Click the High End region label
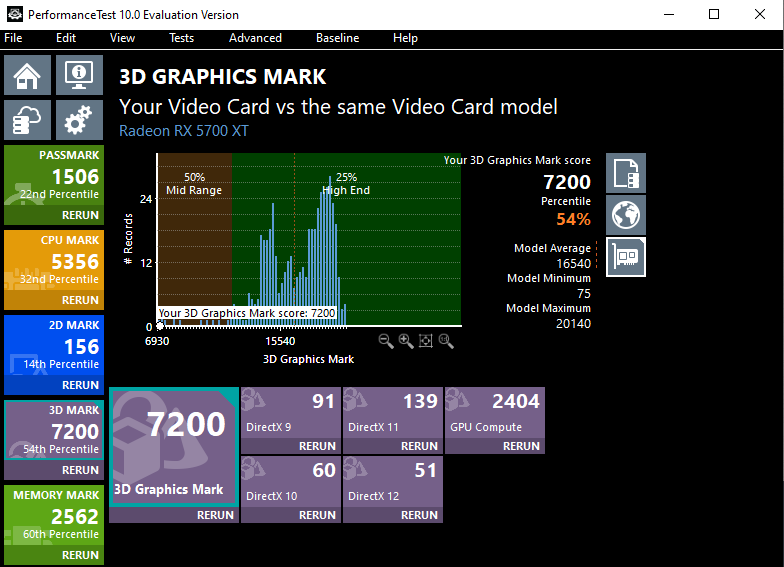The height and width of the screenshot is (567, 784). [x=346, y=190]
